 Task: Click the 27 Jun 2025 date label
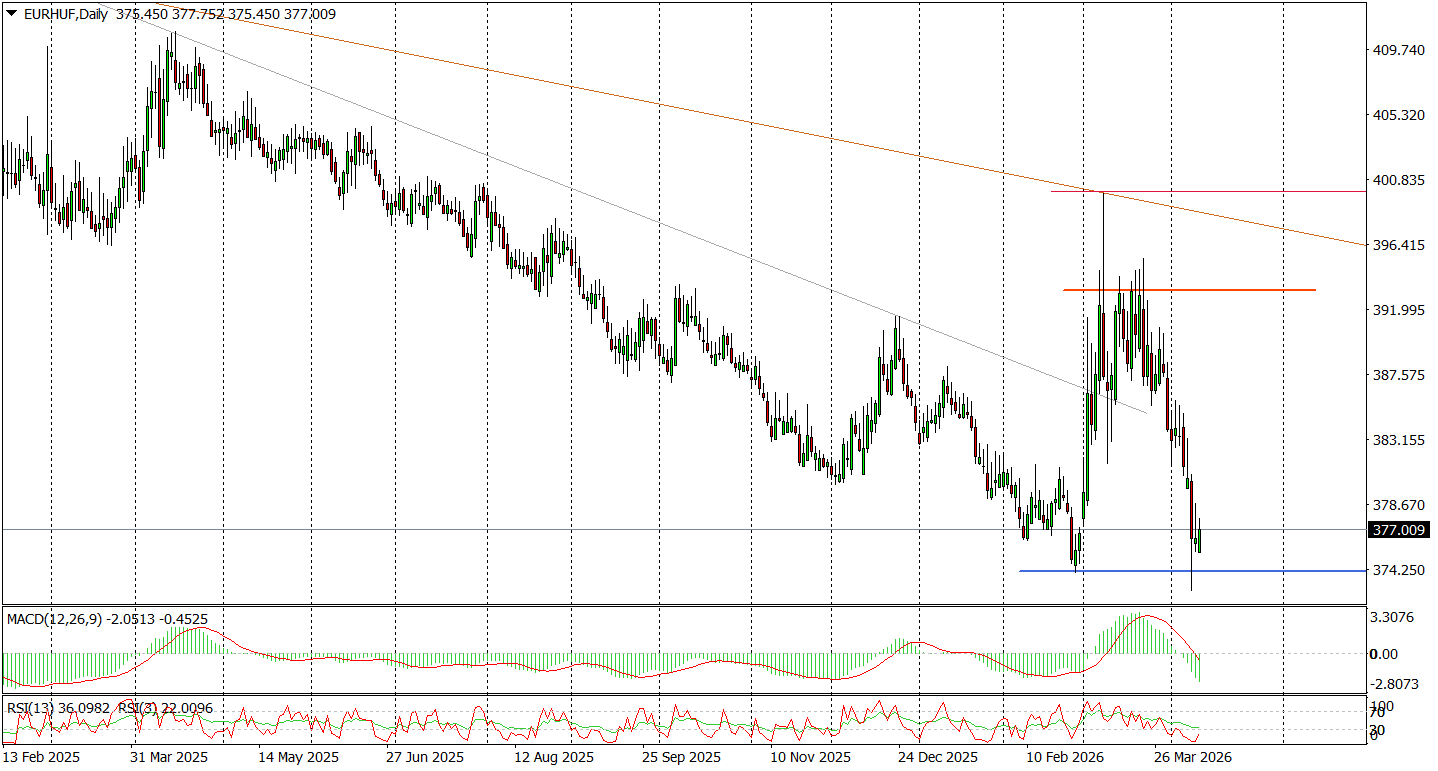425,757
